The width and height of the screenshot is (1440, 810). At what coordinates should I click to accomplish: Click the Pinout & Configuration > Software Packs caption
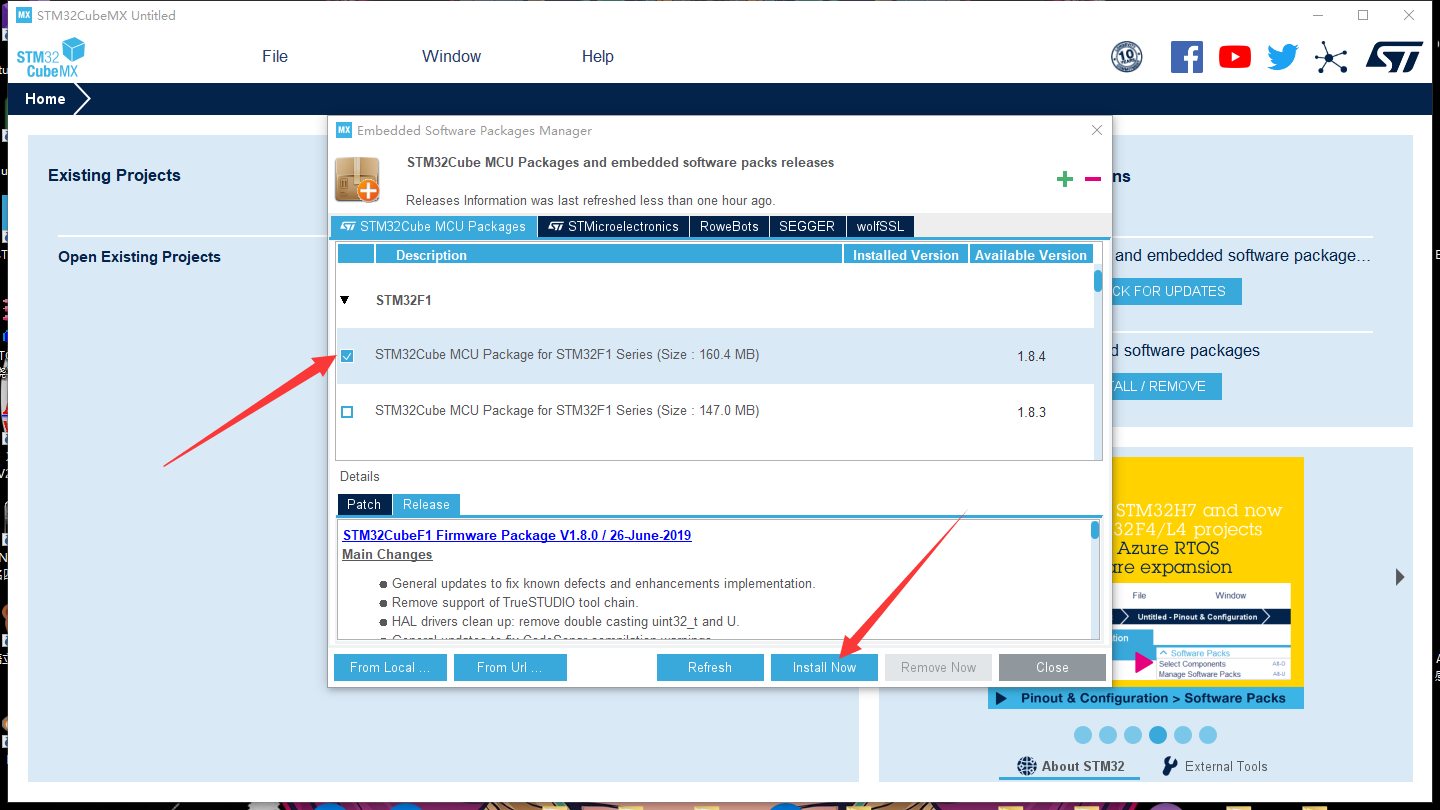1153,698
